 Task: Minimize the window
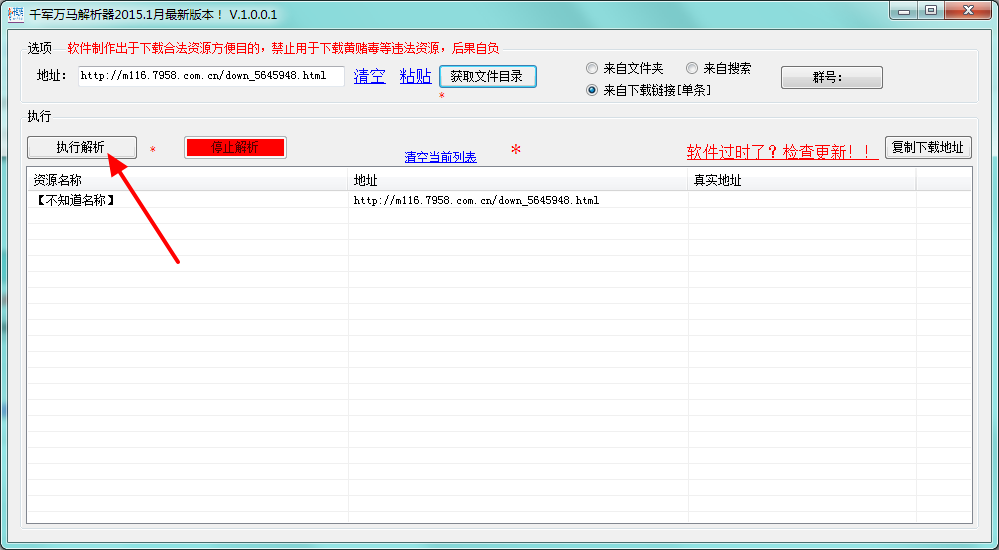tap(904, 11)
